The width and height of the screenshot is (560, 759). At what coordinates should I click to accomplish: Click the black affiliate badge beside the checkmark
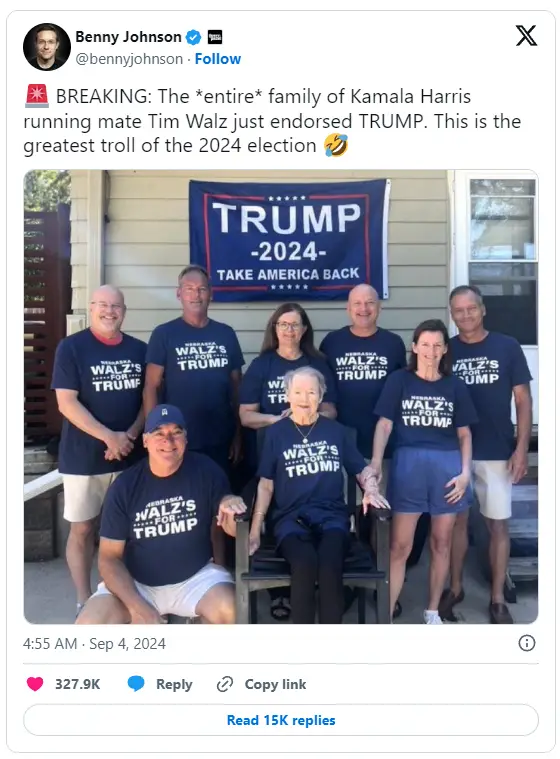(215, 37)
